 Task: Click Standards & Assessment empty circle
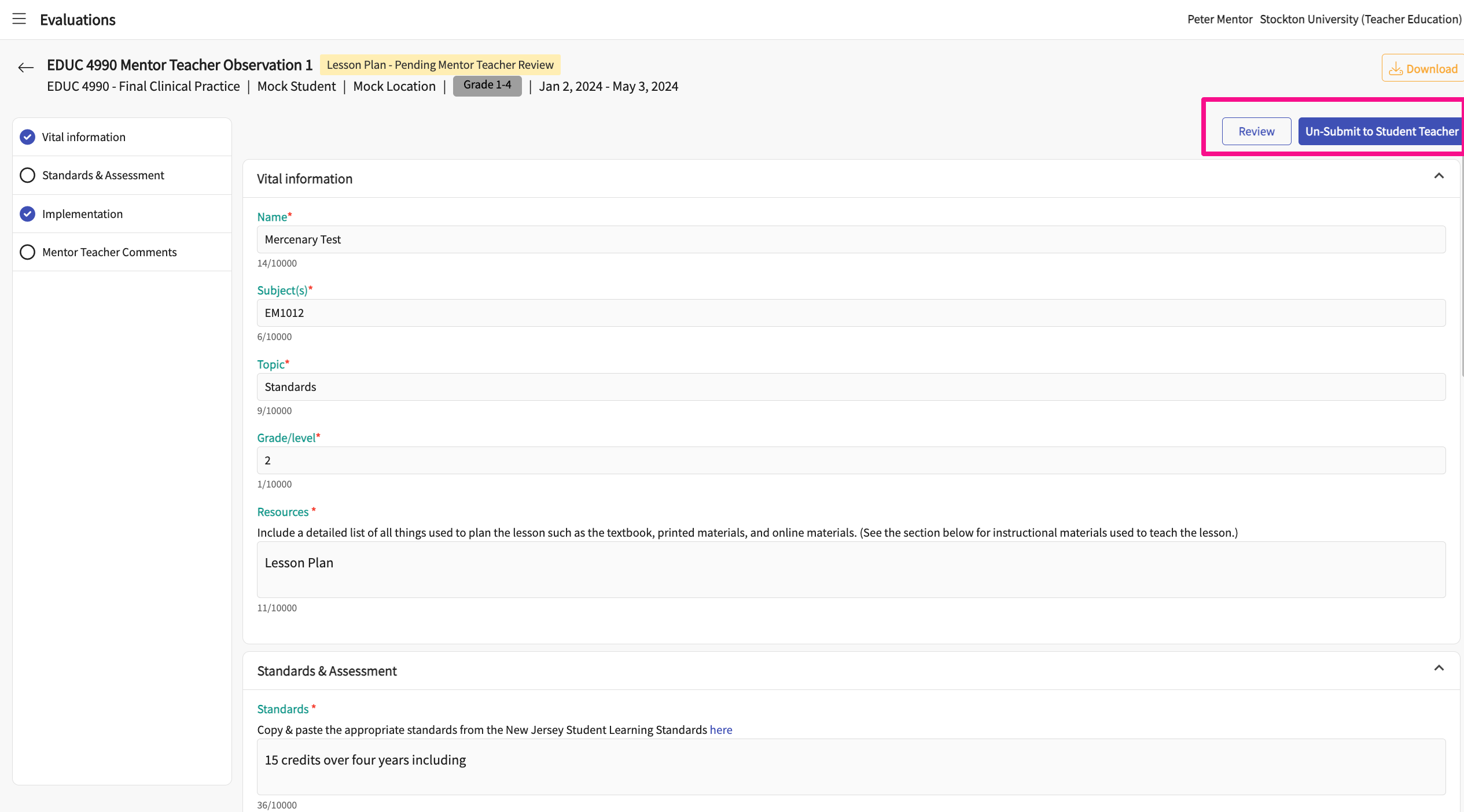(27, 175)
